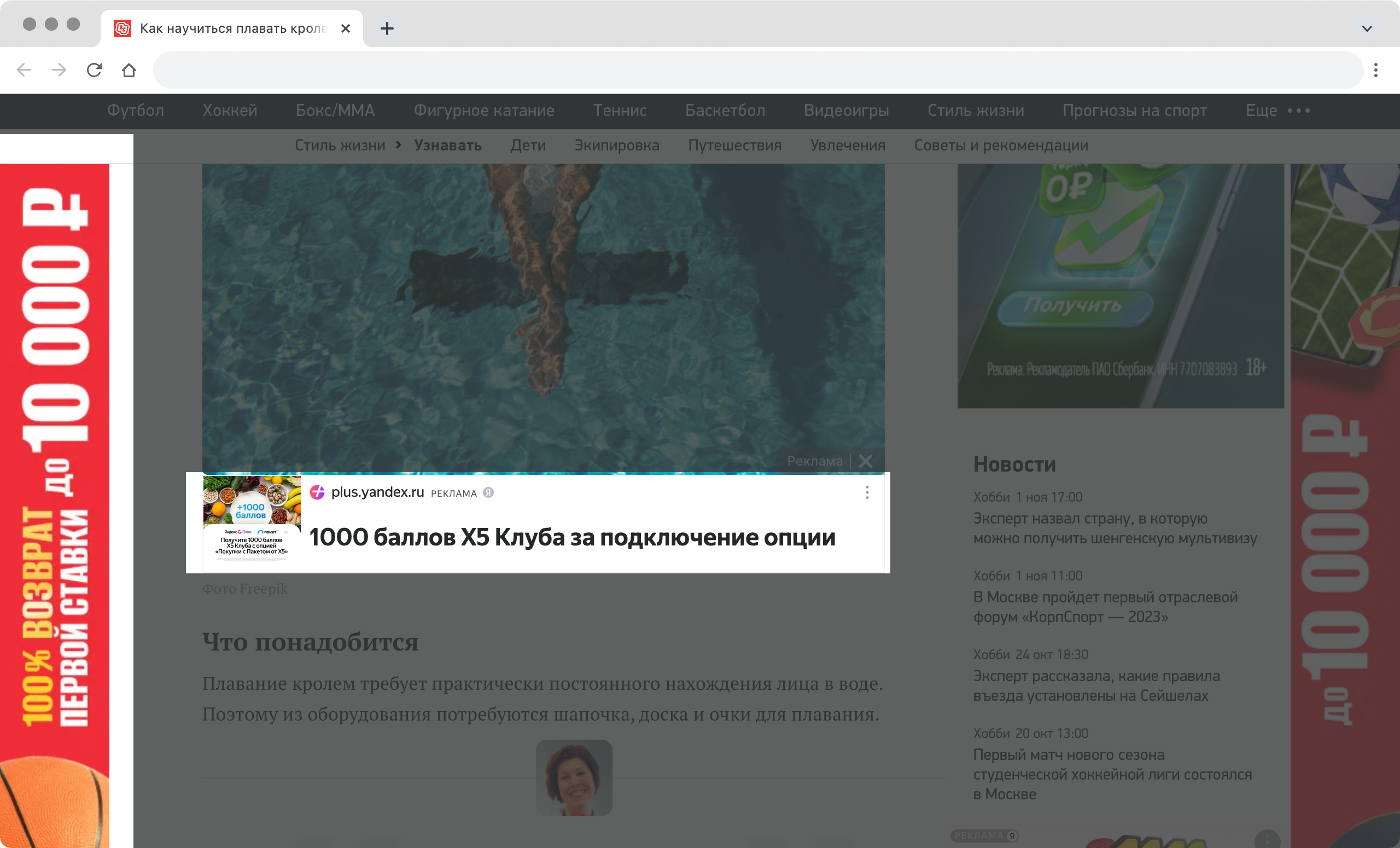Click the 'Хобби' tag dated 1 ноя 17:00

[991, 497]
